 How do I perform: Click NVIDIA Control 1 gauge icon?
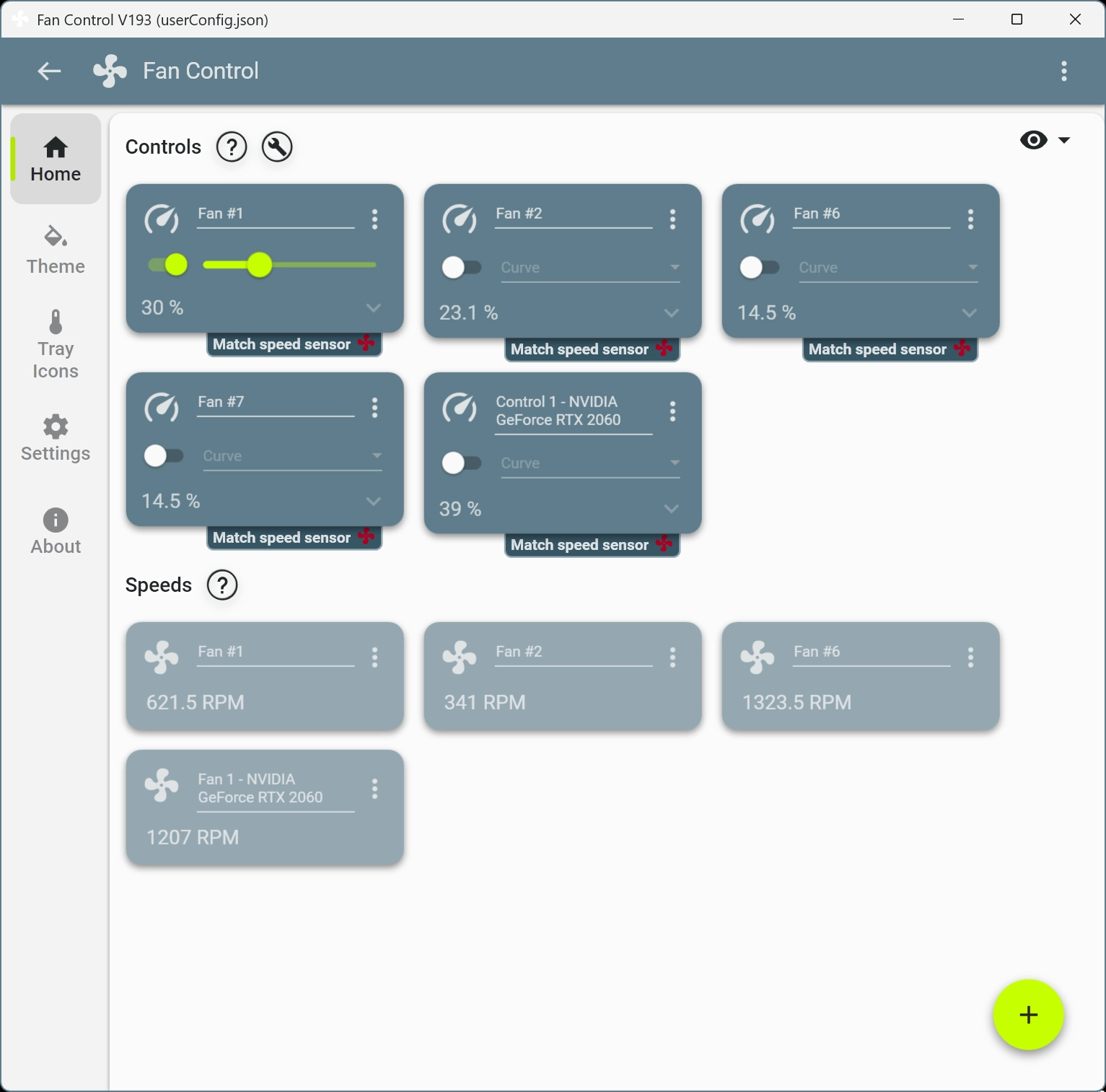point(460,407)
